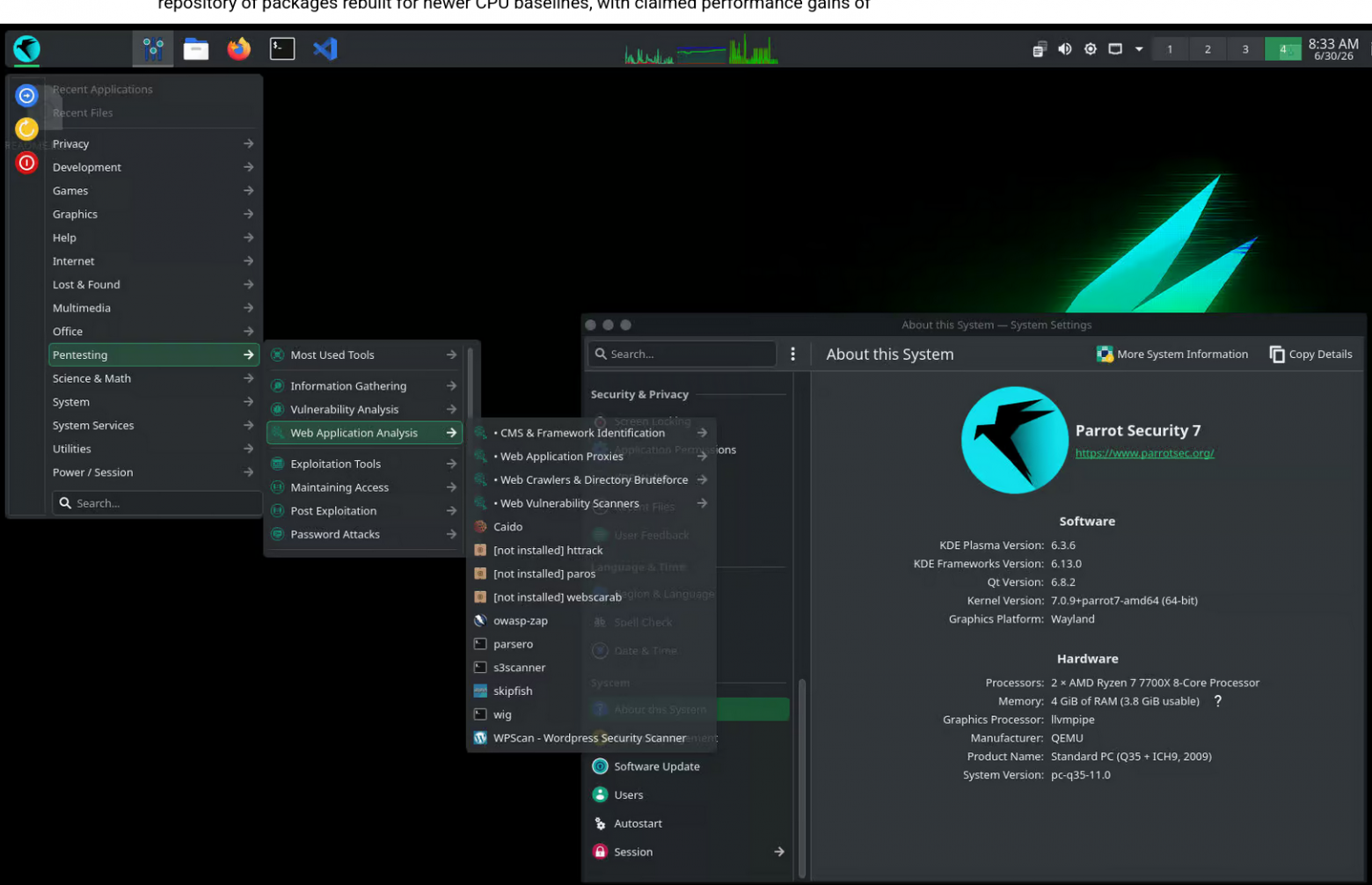The width and height of the screenshot is (1372, 885).
Task: Click the yellow reboot icon in launcher
Action: click(x=27, y=129)
